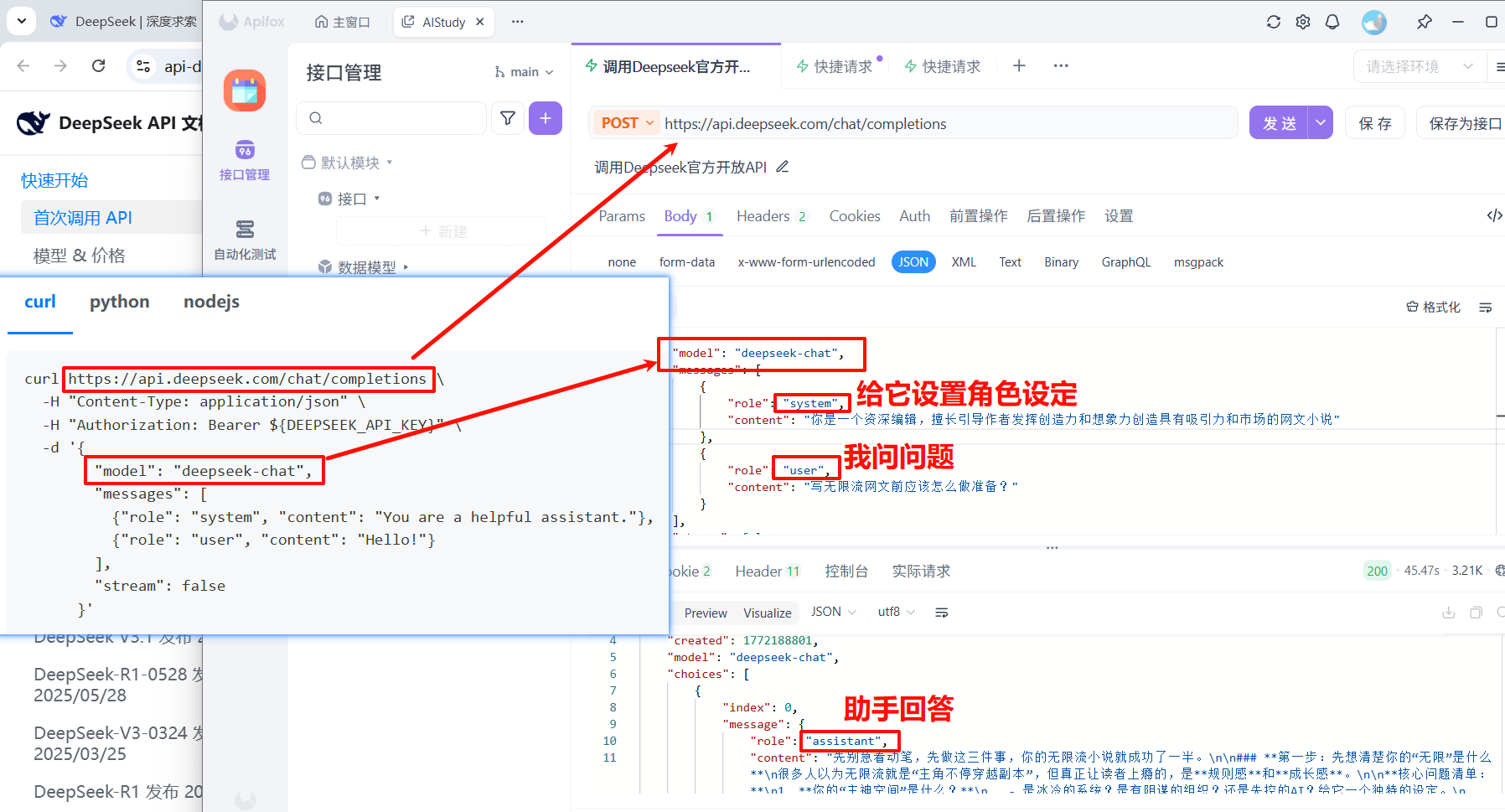Open 自动化测试 in the Apifox sidebar
This screenshot has width=1505, height=812.
coord(245,240)
